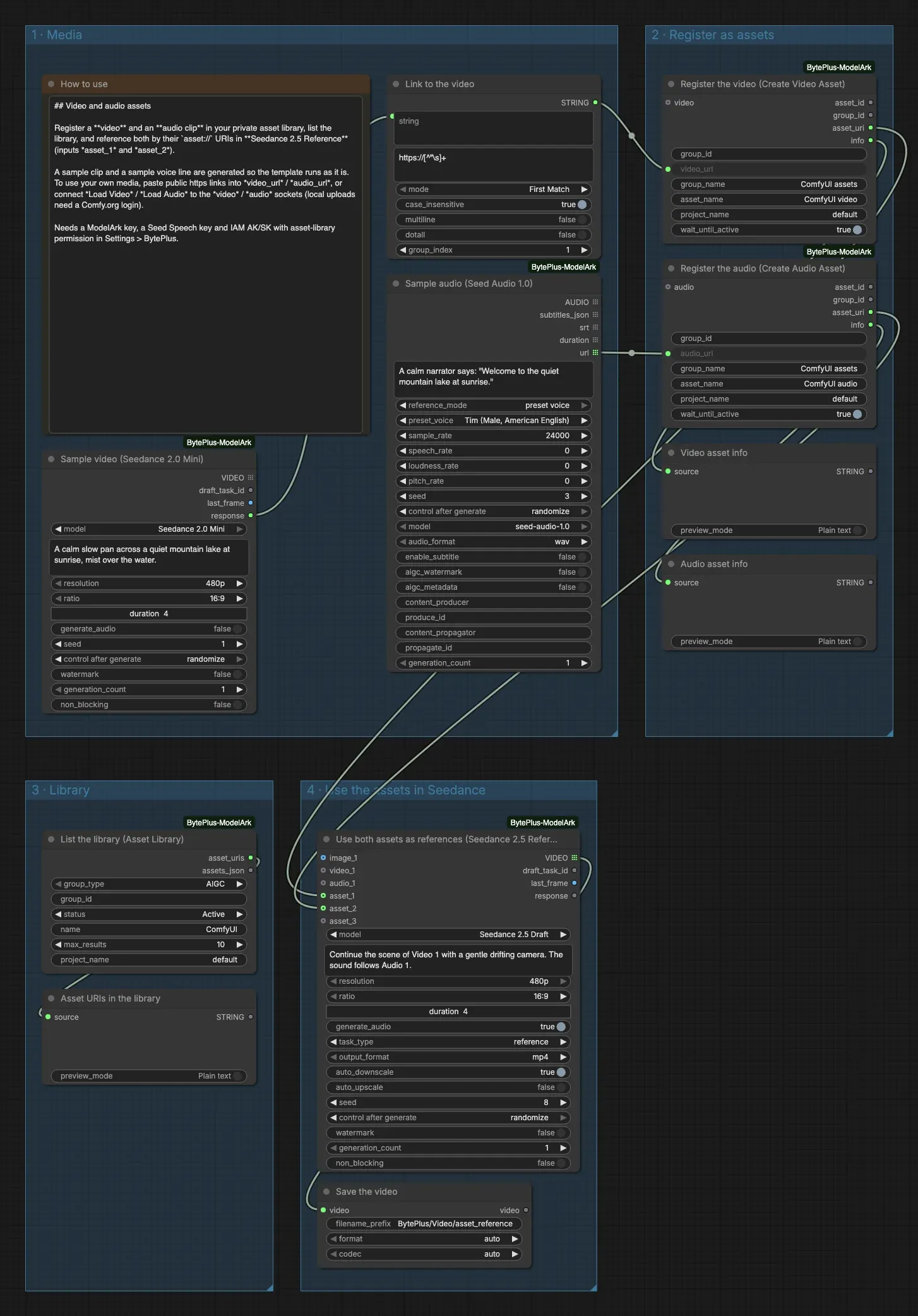Enable generate_audio in Sample video node
Viewport: 918px width, 1316px height.
(x=237, y=629)
